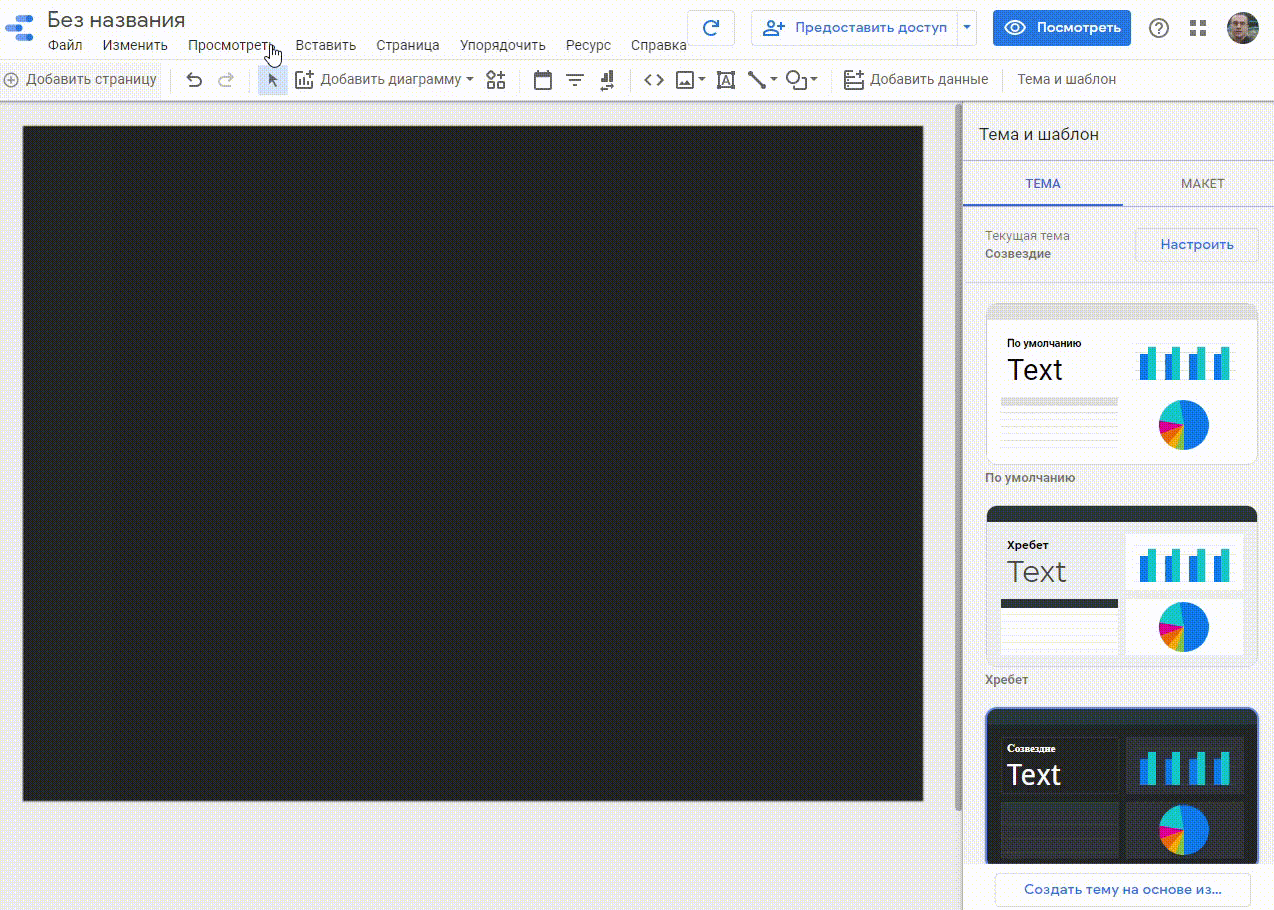The height and width of the screenshot is (910, 1274).
Task: Switch to the МАКЕТ tab
Action: click(x=1202, y=184)
